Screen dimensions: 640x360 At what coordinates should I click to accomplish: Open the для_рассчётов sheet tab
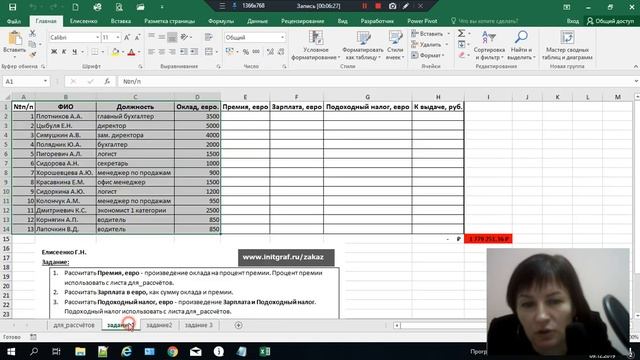pos(74,325)
